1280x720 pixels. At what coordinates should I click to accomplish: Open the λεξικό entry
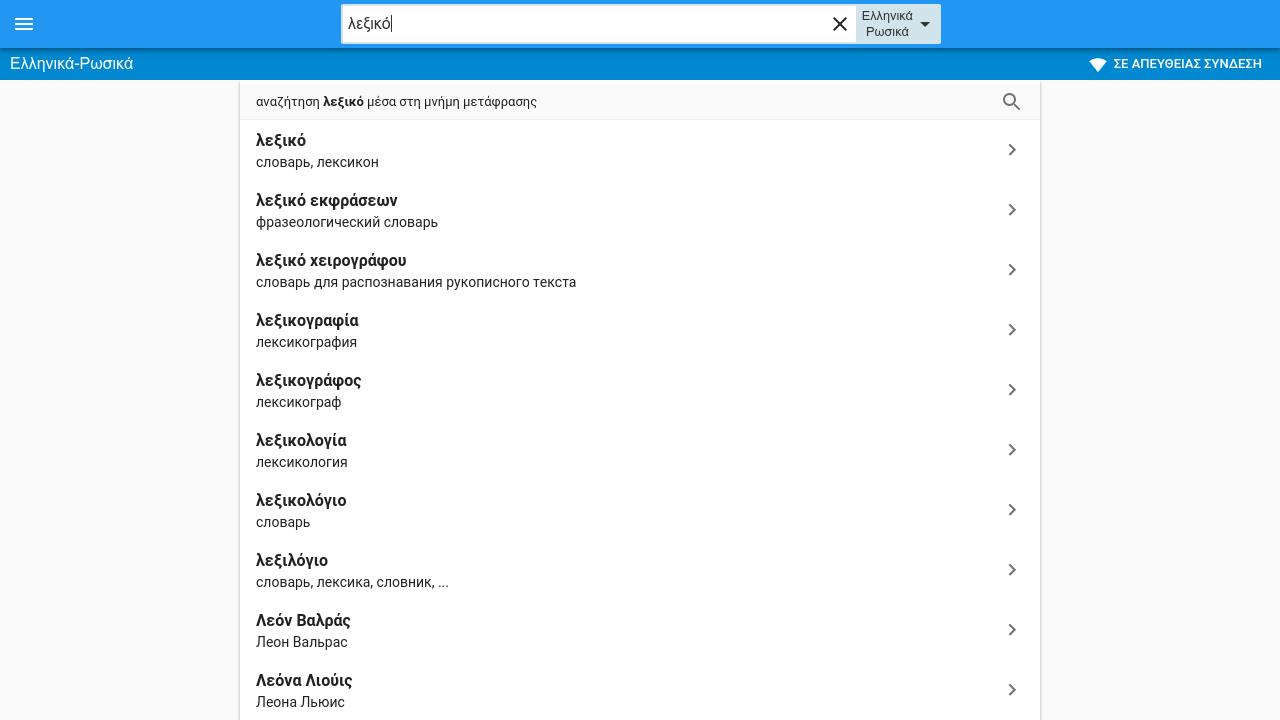(640, 150)
